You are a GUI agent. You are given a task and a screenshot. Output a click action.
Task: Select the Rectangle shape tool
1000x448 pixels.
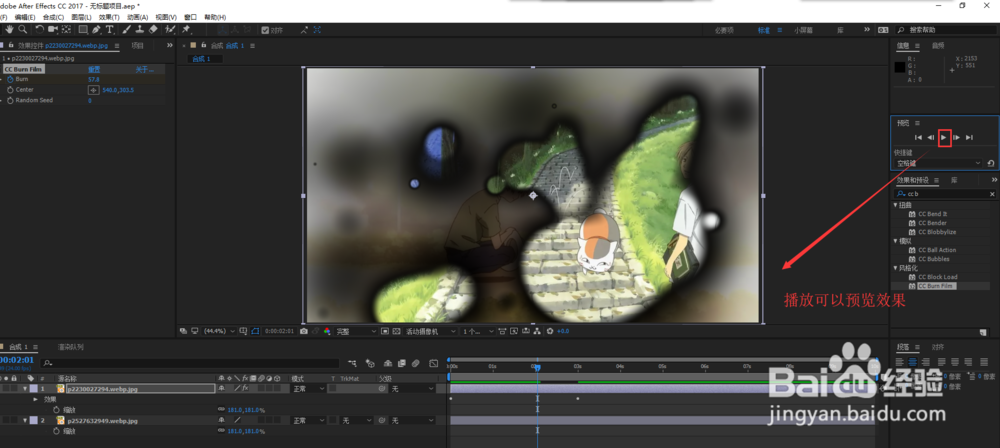[x=83, y=29]
